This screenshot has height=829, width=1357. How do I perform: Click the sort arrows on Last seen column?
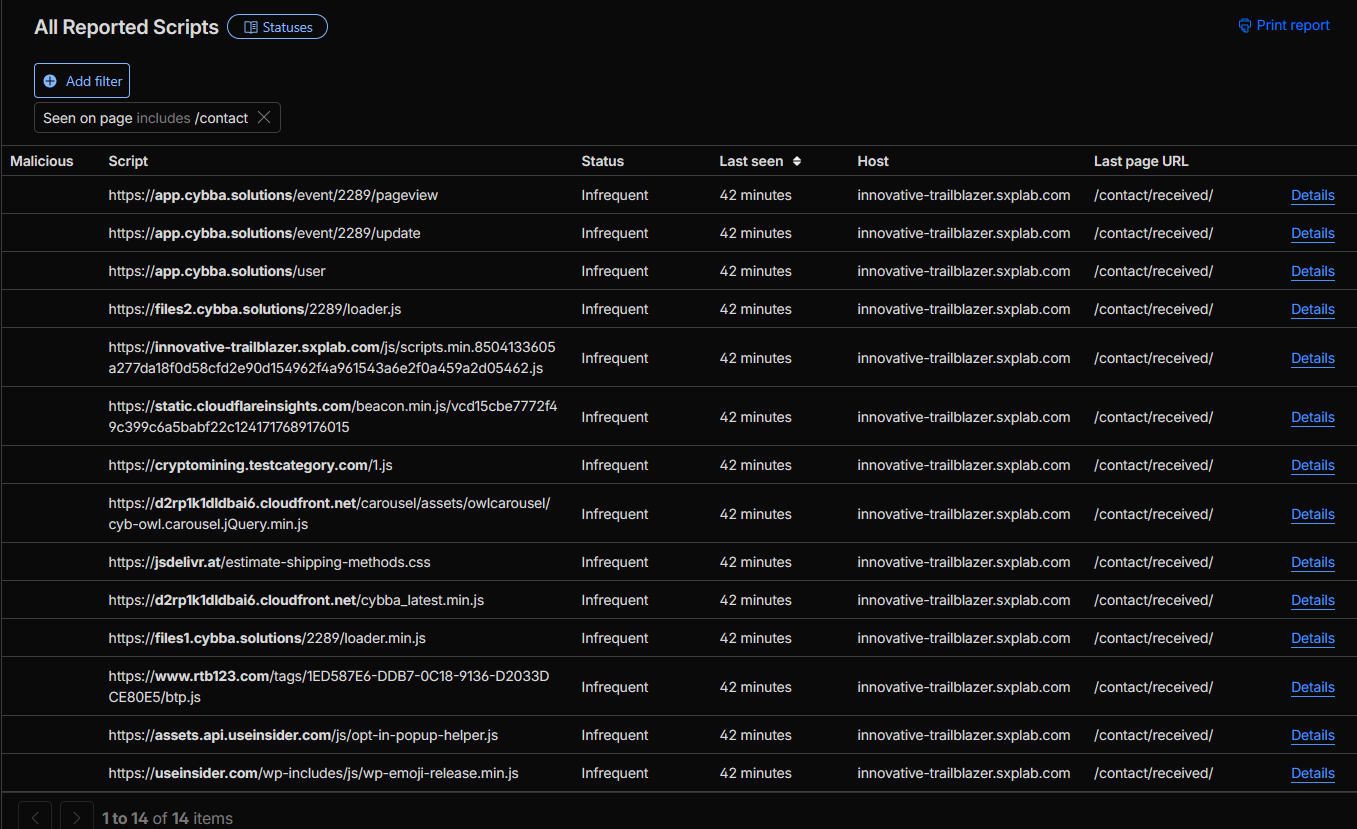(x=796, y=161)
